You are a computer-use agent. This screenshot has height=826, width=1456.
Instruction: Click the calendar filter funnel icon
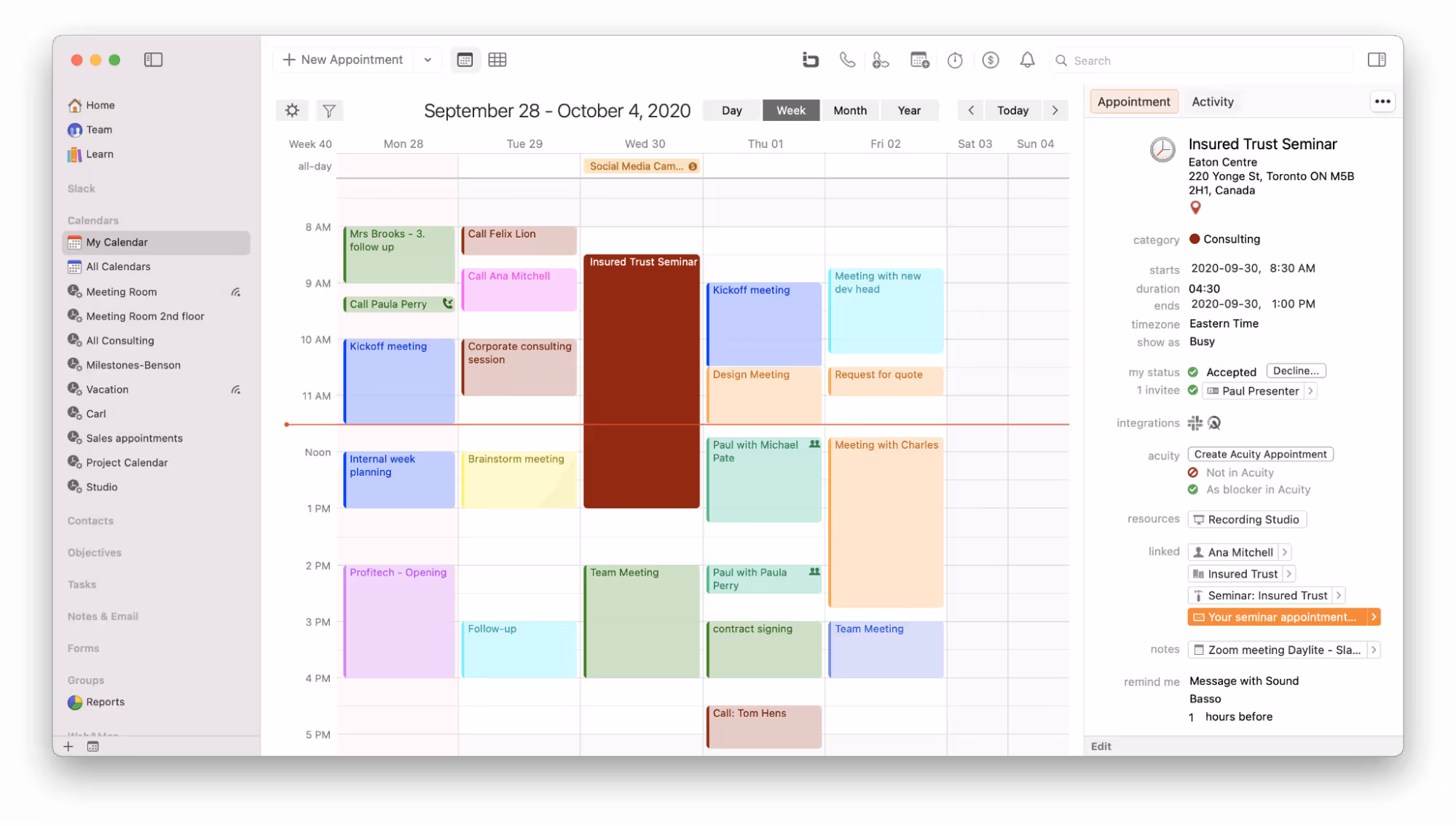329,111
